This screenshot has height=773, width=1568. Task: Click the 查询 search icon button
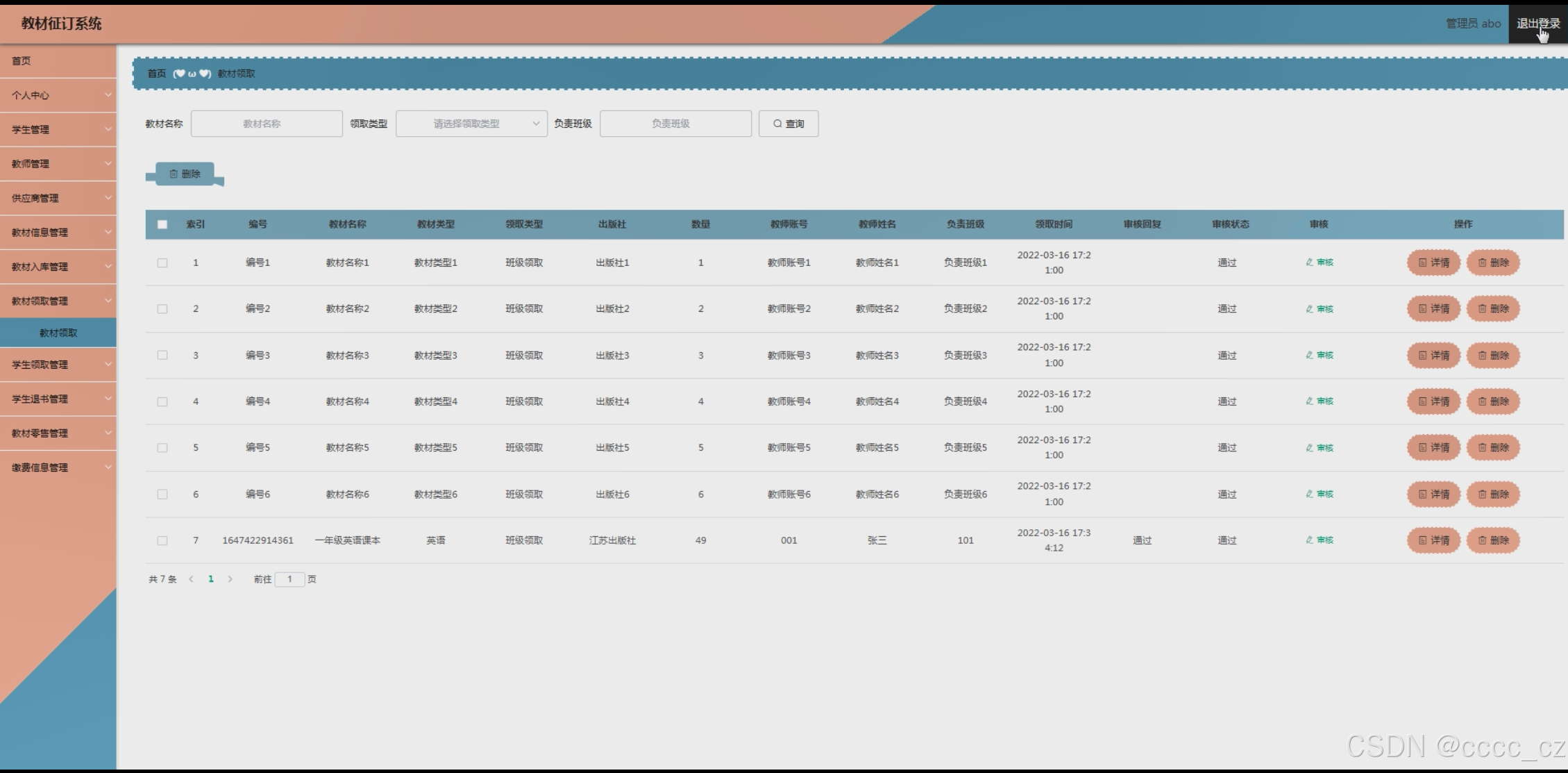pos(788,124)
